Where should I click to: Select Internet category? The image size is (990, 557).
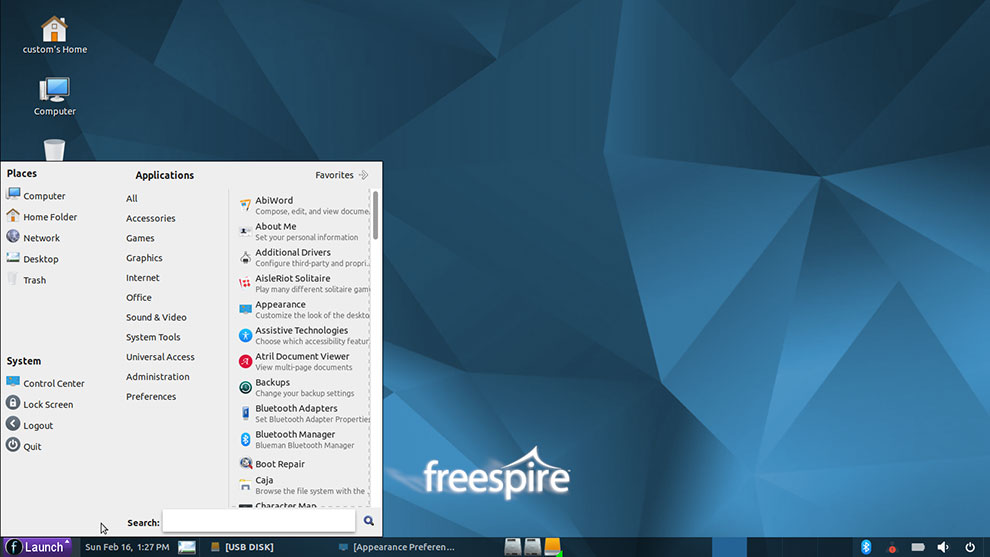tap(143, 277)
